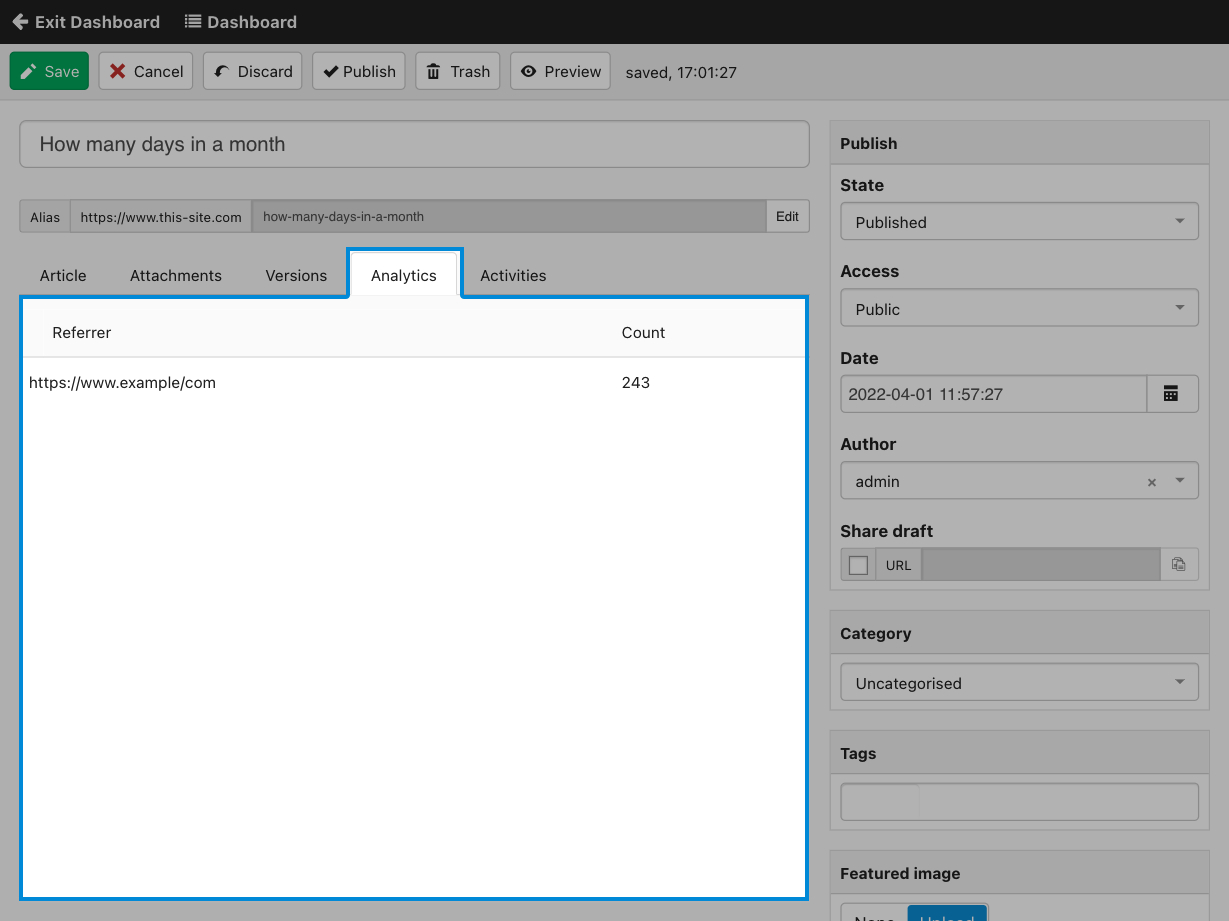Select the Analytics tab
The image size is (1229, 921).
click(x=404, y=276)
